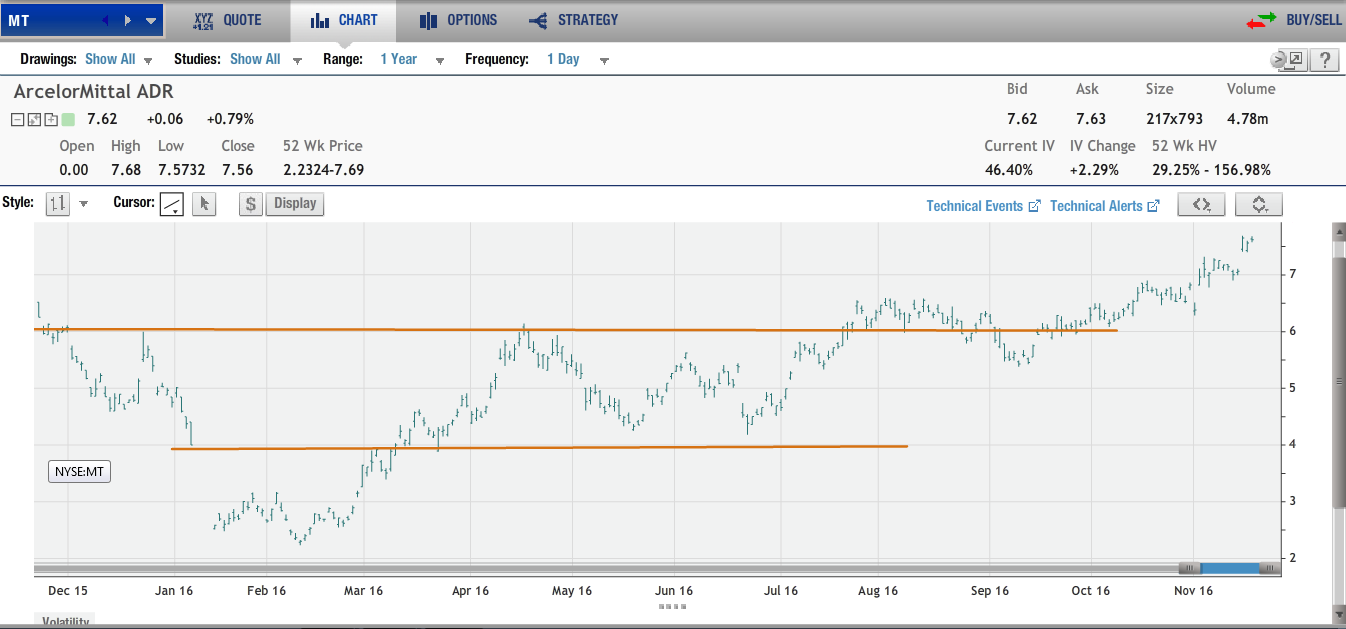Image resolution: width=1346 pixels, height=629 pixels.
Task: Click the left handle of the range slider
Action: click(1189, 568)
